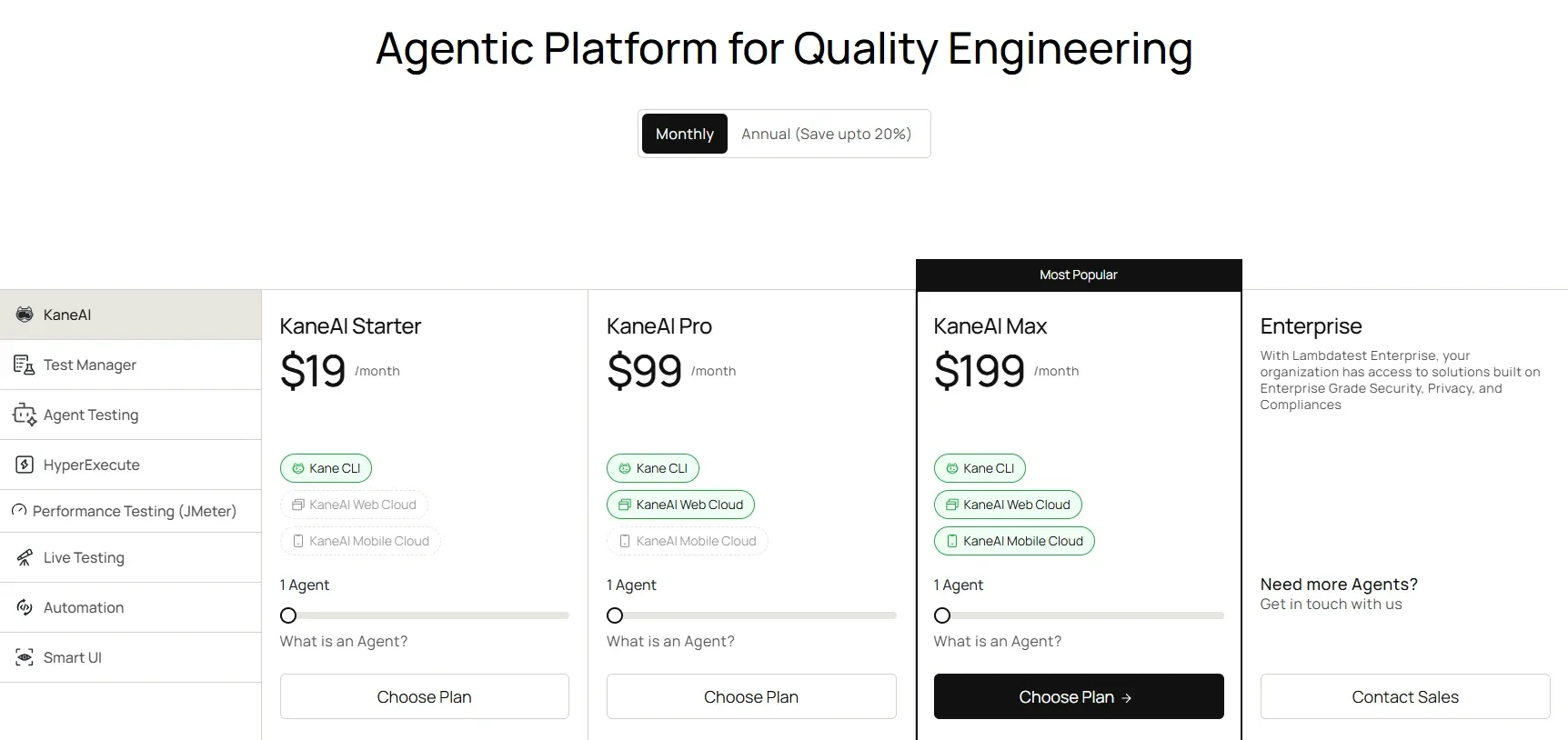The image size is (1568, 740).
Task: Click the HyperExecute lightning icon
Action: [25, 465]
